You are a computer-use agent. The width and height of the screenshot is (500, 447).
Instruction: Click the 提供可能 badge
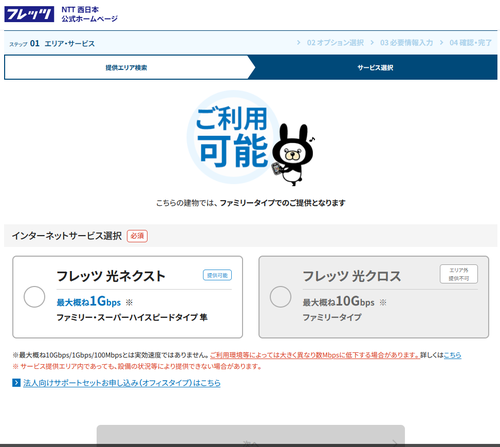pos(217,275)
